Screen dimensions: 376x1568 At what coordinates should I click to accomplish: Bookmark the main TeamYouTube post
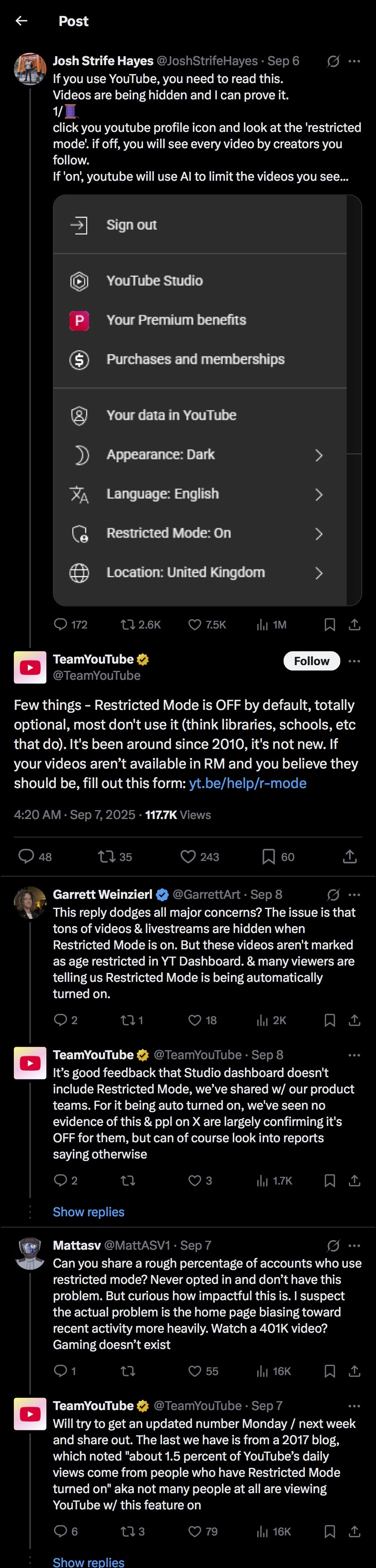(268, 856)
